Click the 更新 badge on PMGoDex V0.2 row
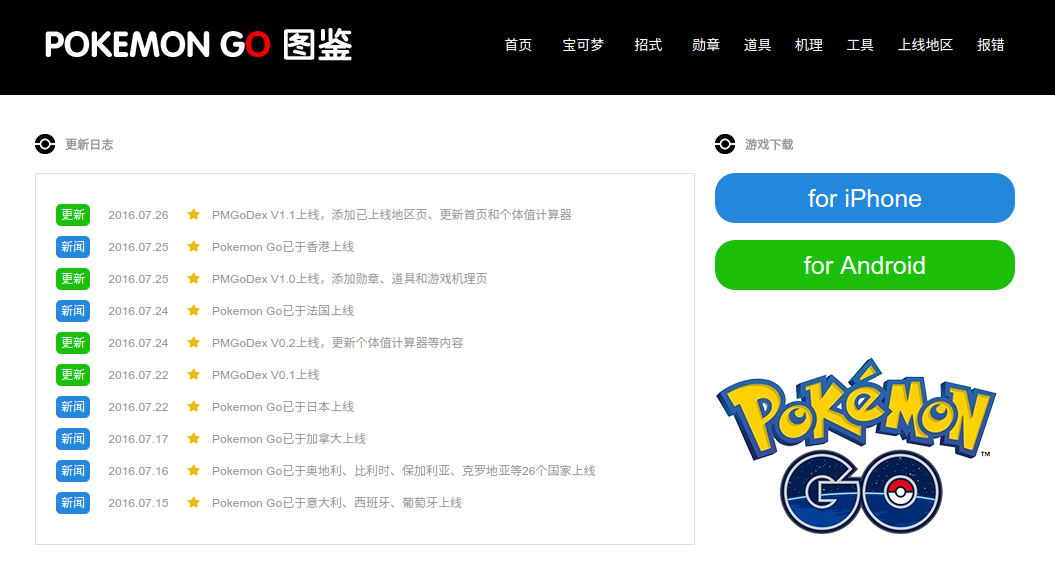The width and height of the screenshot is (1055, 587). coord(73,343)
